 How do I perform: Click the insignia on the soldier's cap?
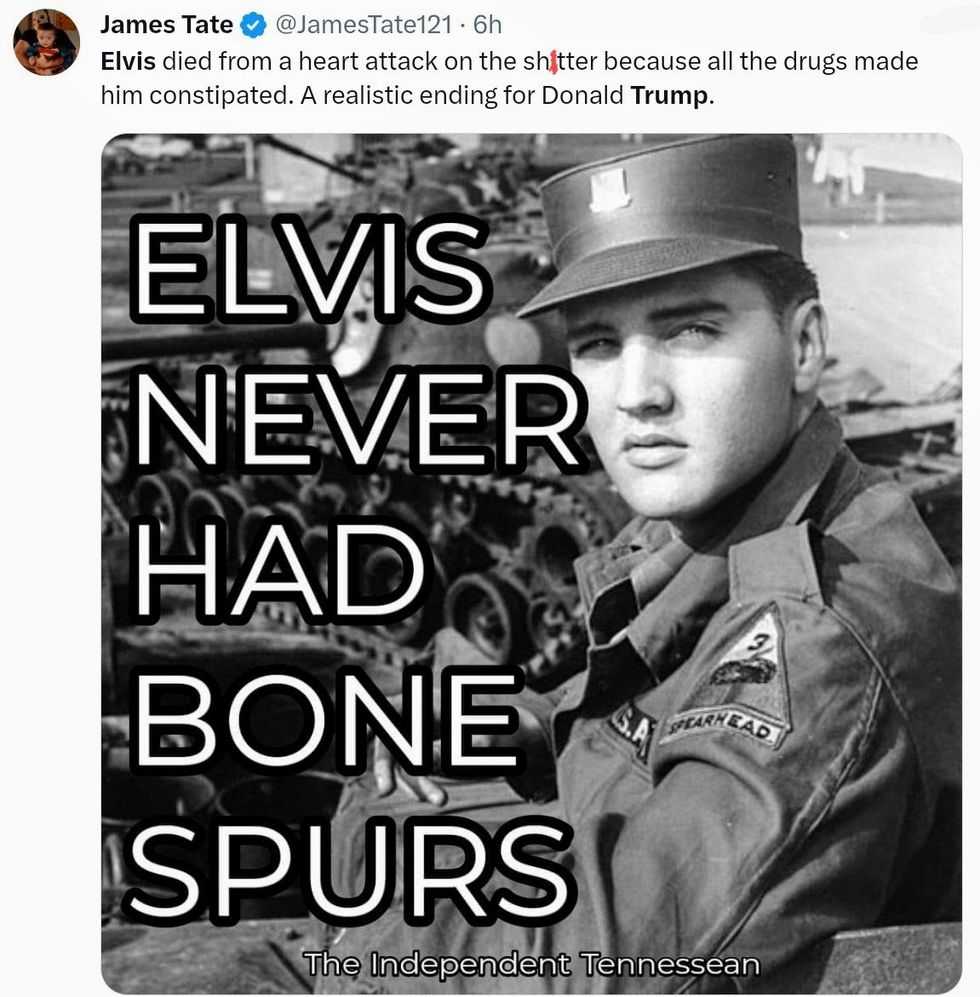click(609, 189)
